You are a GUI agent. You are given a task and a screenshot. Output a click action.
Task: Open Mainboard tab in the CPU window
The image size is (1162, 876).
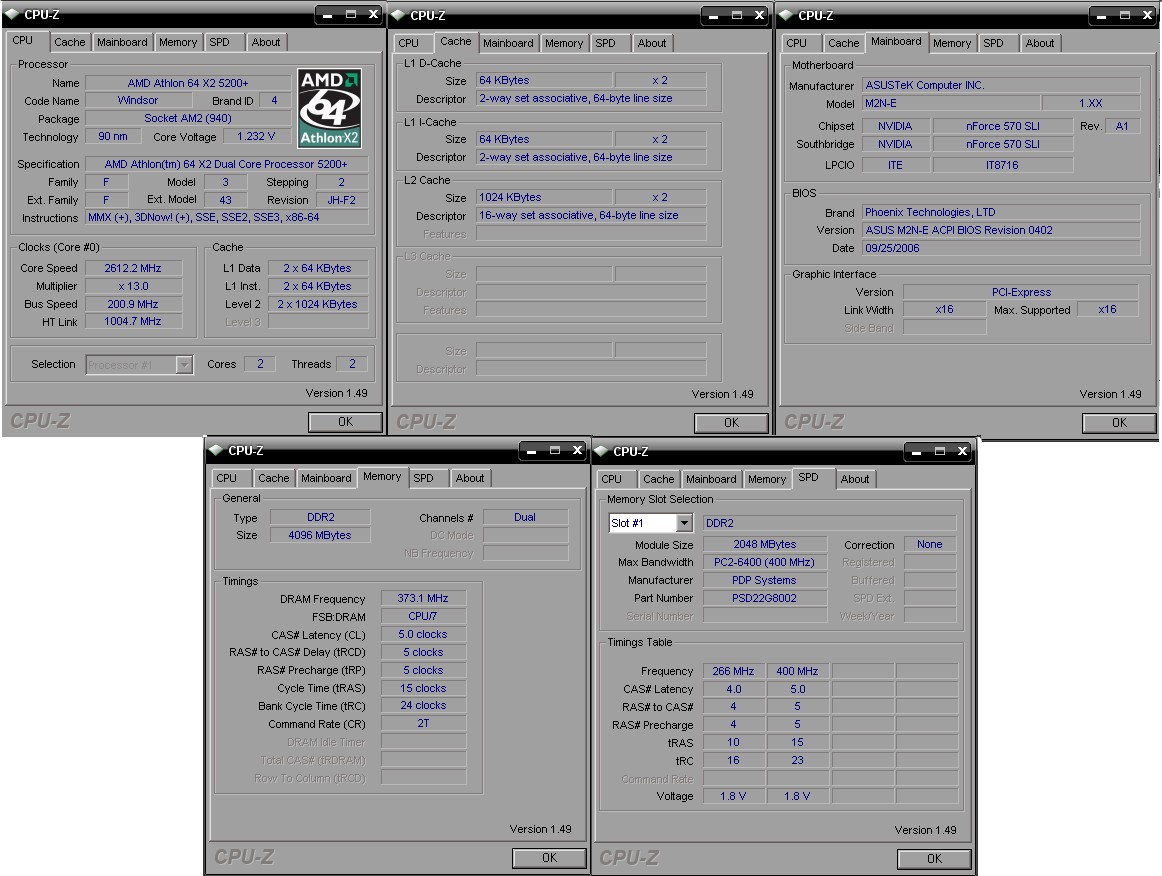[x=122, y=42]
